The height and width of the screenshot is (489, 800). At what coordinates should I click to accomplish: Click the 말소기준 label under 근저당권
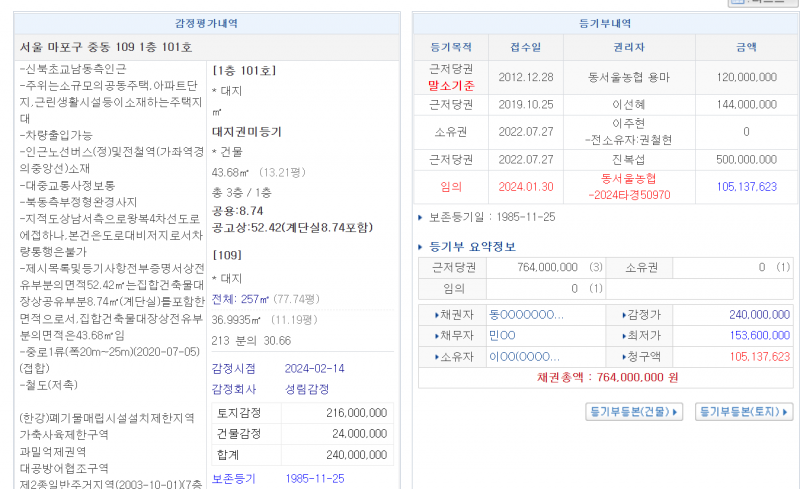[451, 85]
